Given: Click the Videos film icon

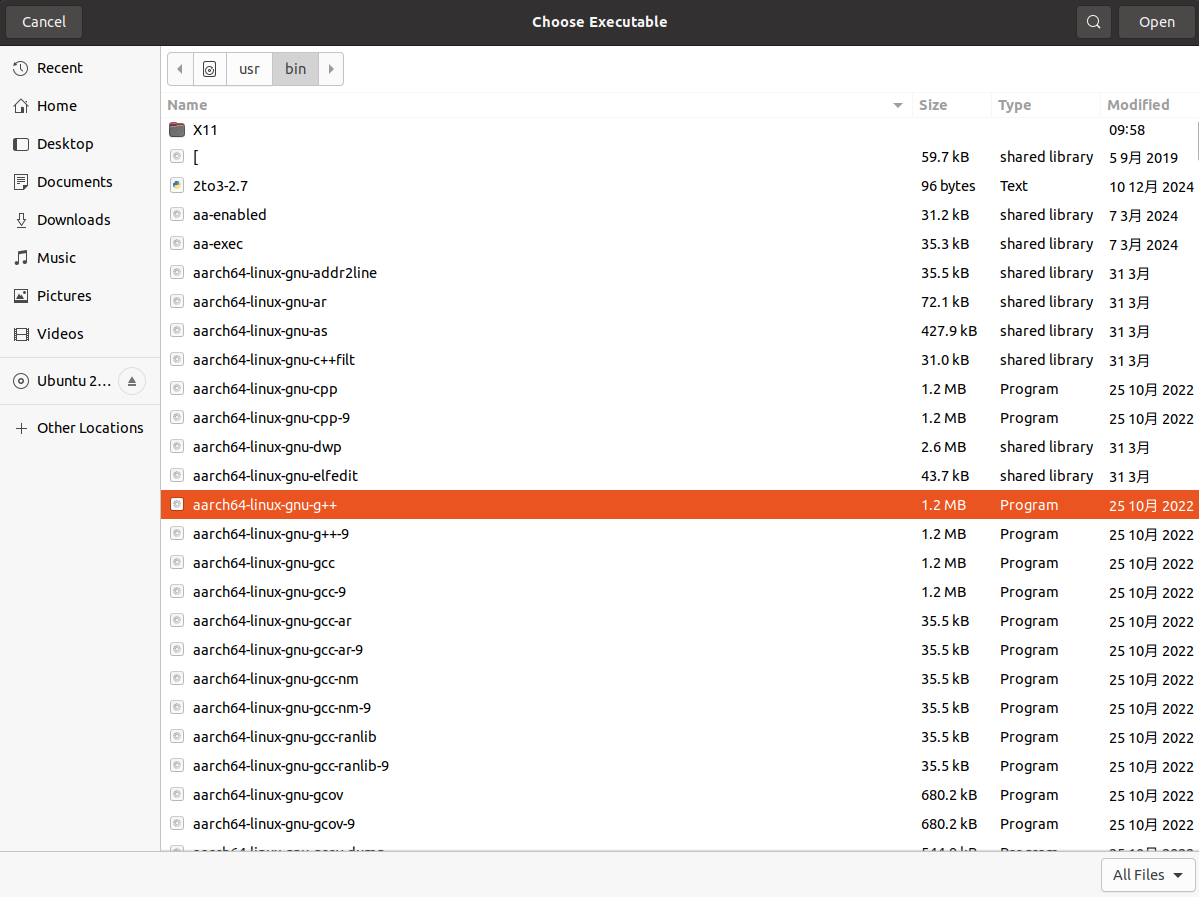Looking at the screenshot, I should 21,334.
